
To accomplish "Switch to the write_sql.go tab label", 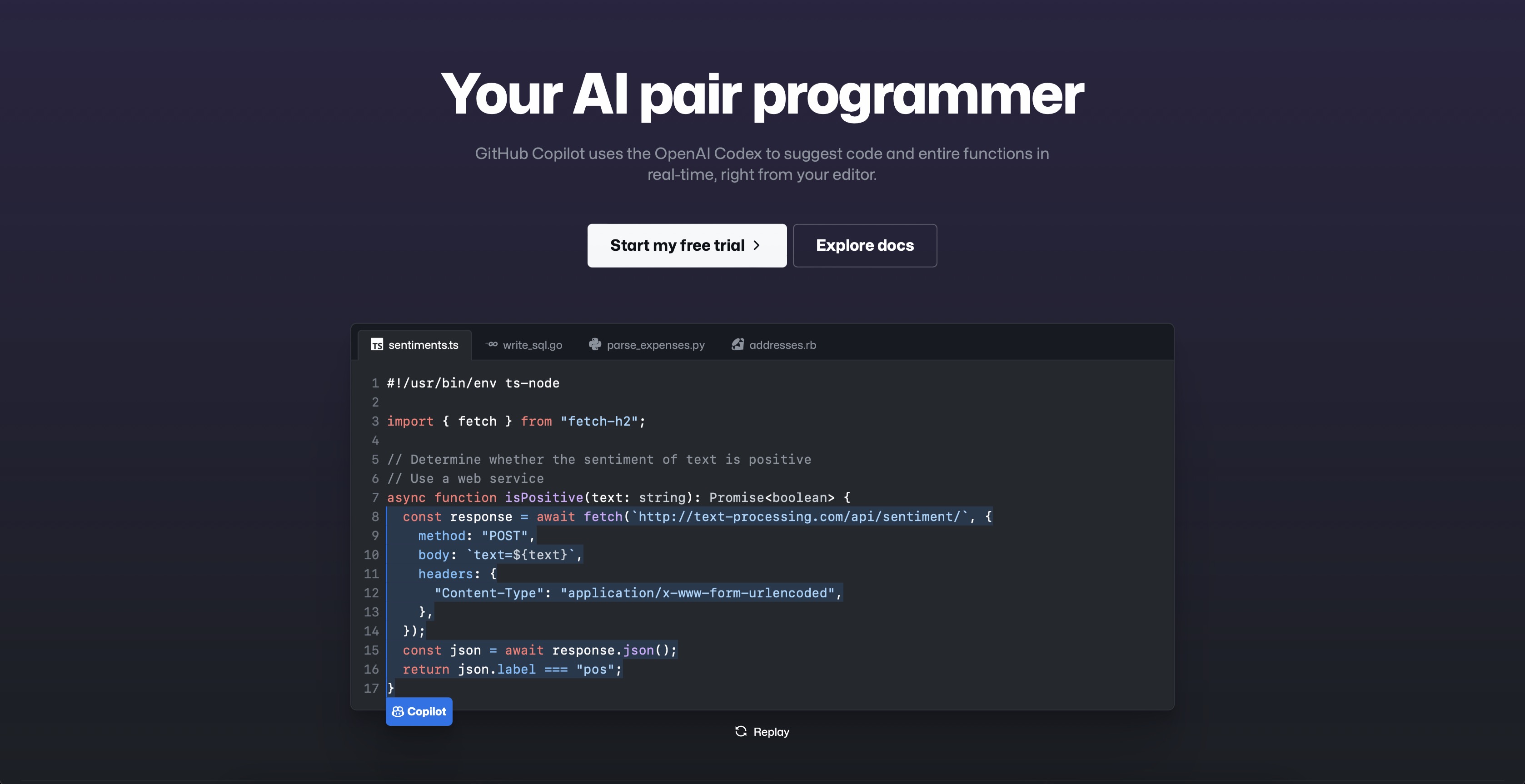I will pyautogui.click(x=532, y=345).
